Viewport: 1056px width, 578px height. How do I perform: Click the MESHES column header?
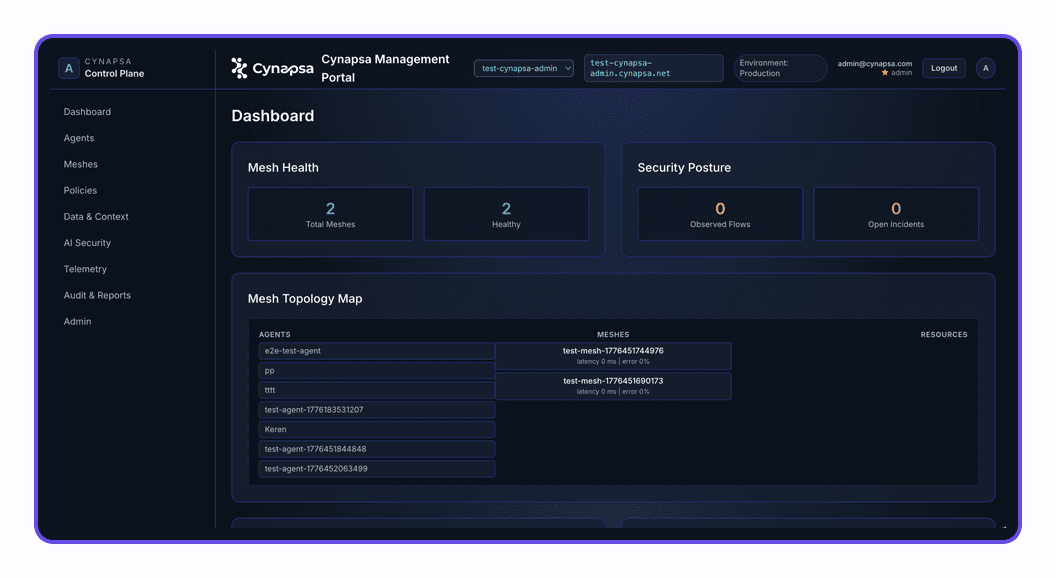pyautogui.click(x=613, y=334)
